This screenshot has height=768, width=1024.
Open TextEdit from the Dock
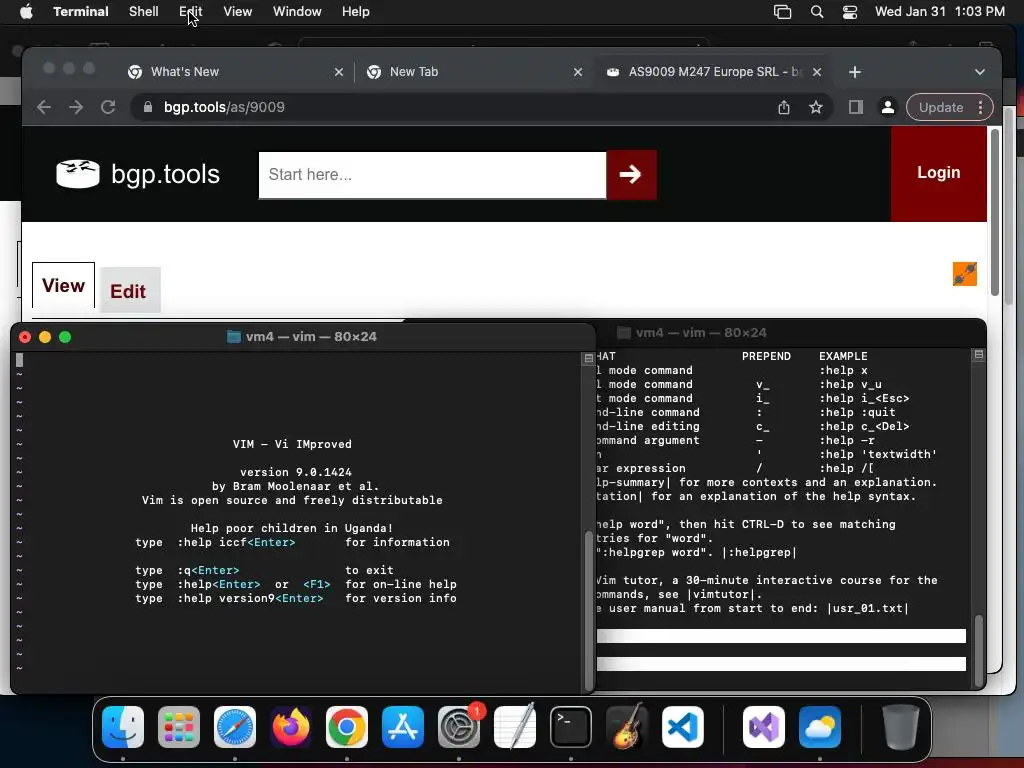(x=515, y=727)
